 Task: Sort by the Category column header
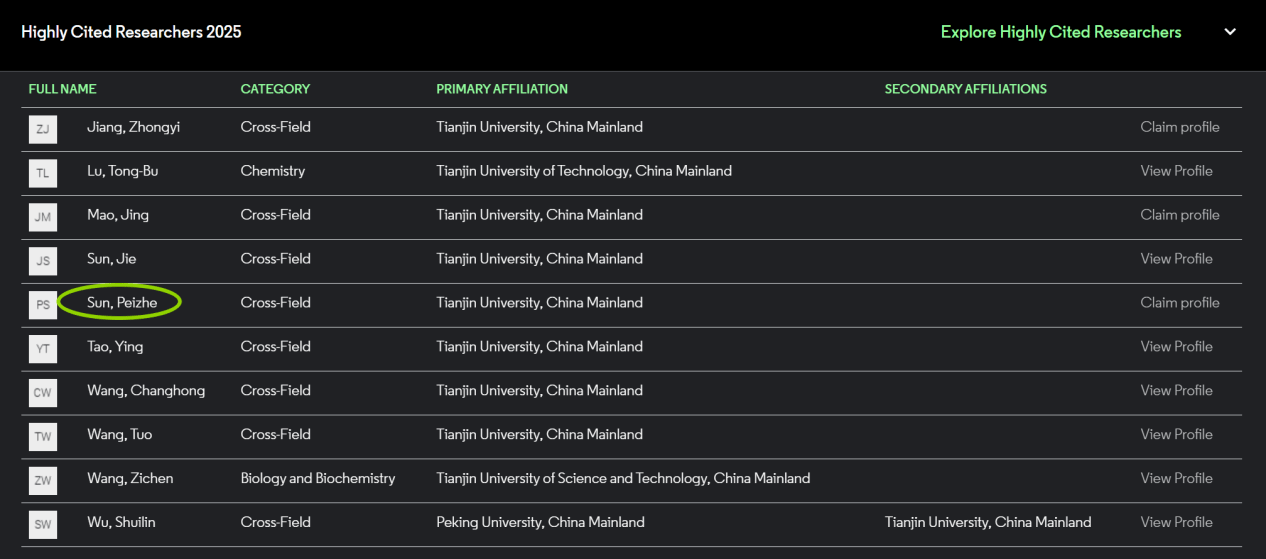click(275, 89)
